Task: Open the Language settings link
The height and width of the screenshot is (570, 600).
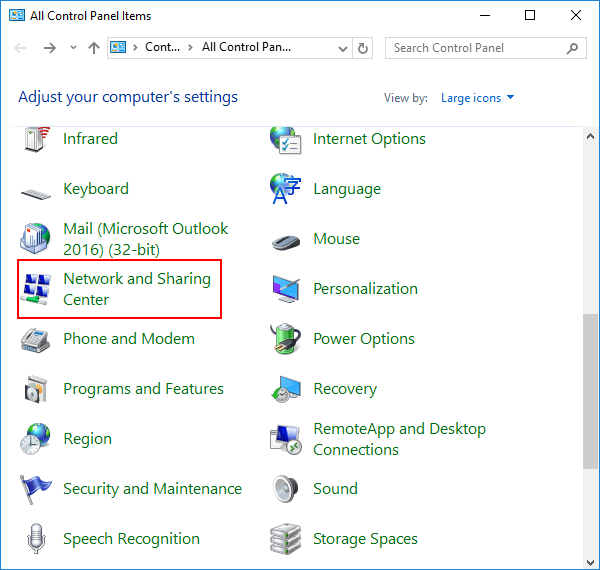Action: [347, 189]
